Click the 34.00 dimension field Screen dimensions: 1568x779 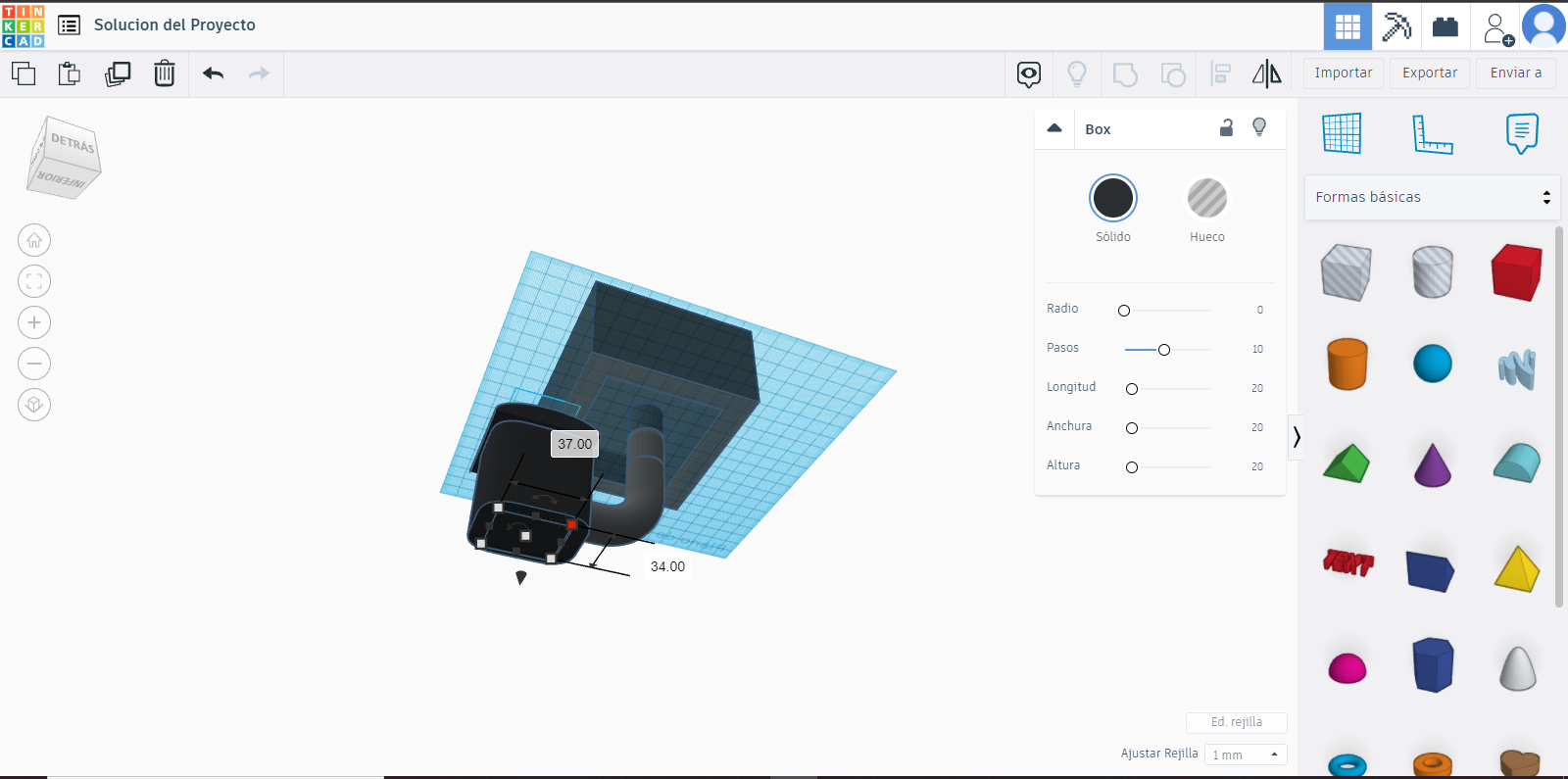coord(667,566)
